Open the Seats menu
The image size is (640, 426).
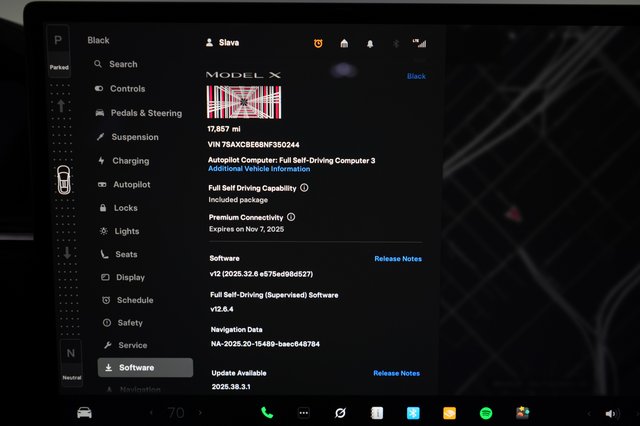click(119, 254)
